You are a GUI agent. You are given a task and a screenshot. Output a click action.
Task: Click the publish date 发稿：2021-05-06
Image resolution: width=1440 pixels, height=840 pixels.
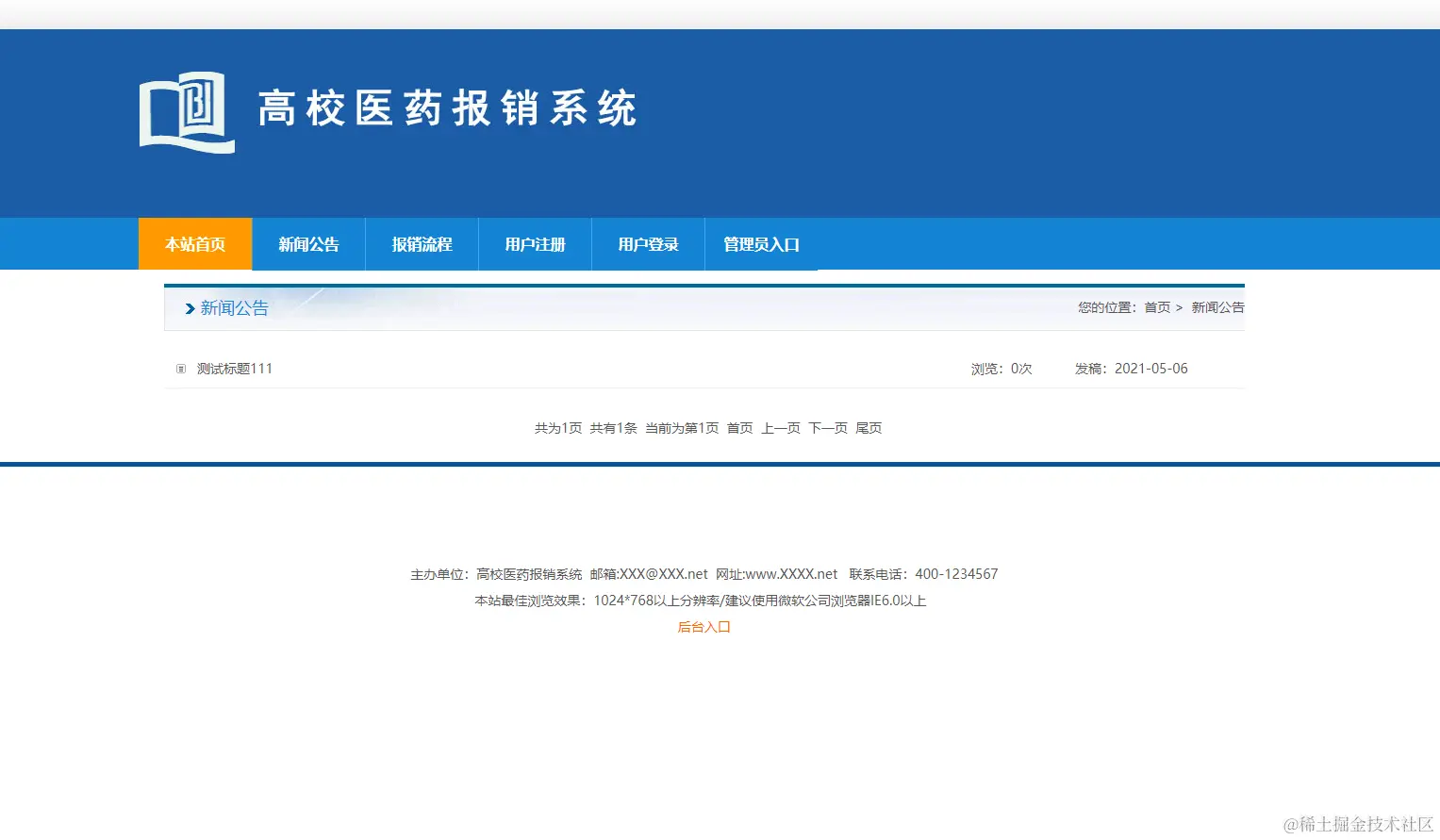[1132, 369]
